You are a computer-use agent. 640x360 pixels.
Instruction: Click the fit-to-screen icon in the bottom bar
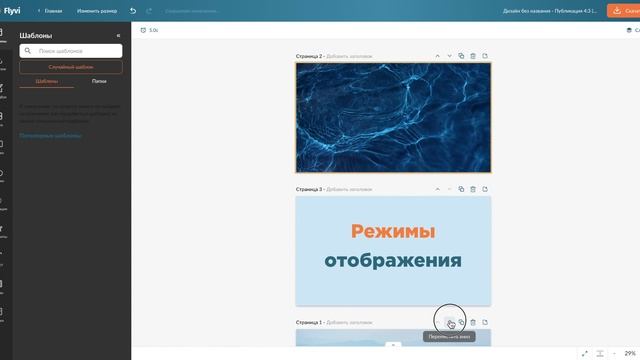pos(600,353)
